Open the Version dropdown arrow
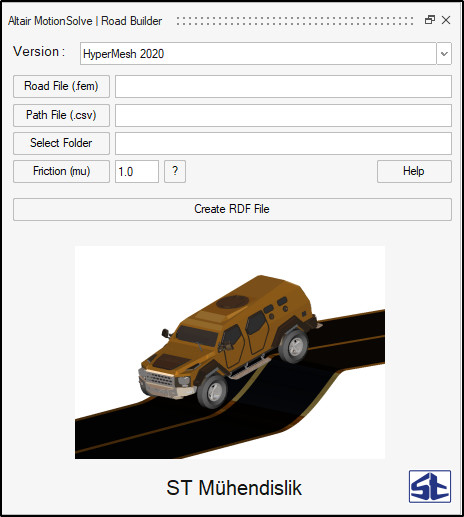The image size is (464, 517). click(x=444, y=53)
